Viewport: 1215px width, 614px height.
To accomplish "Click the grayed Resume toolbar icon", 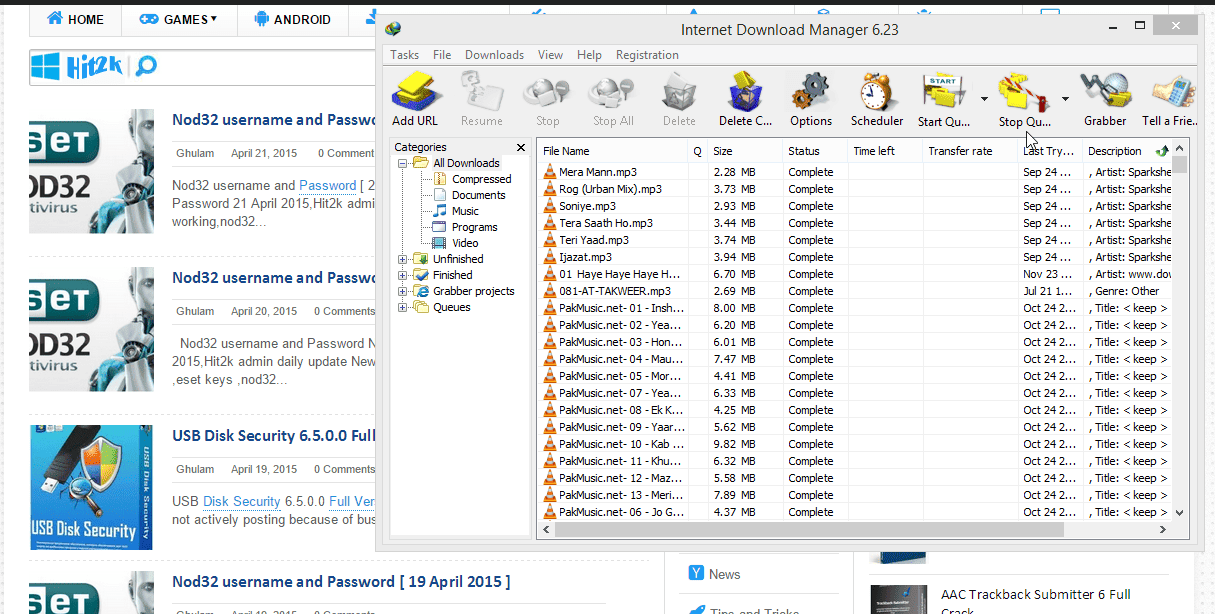I will 481,92.
